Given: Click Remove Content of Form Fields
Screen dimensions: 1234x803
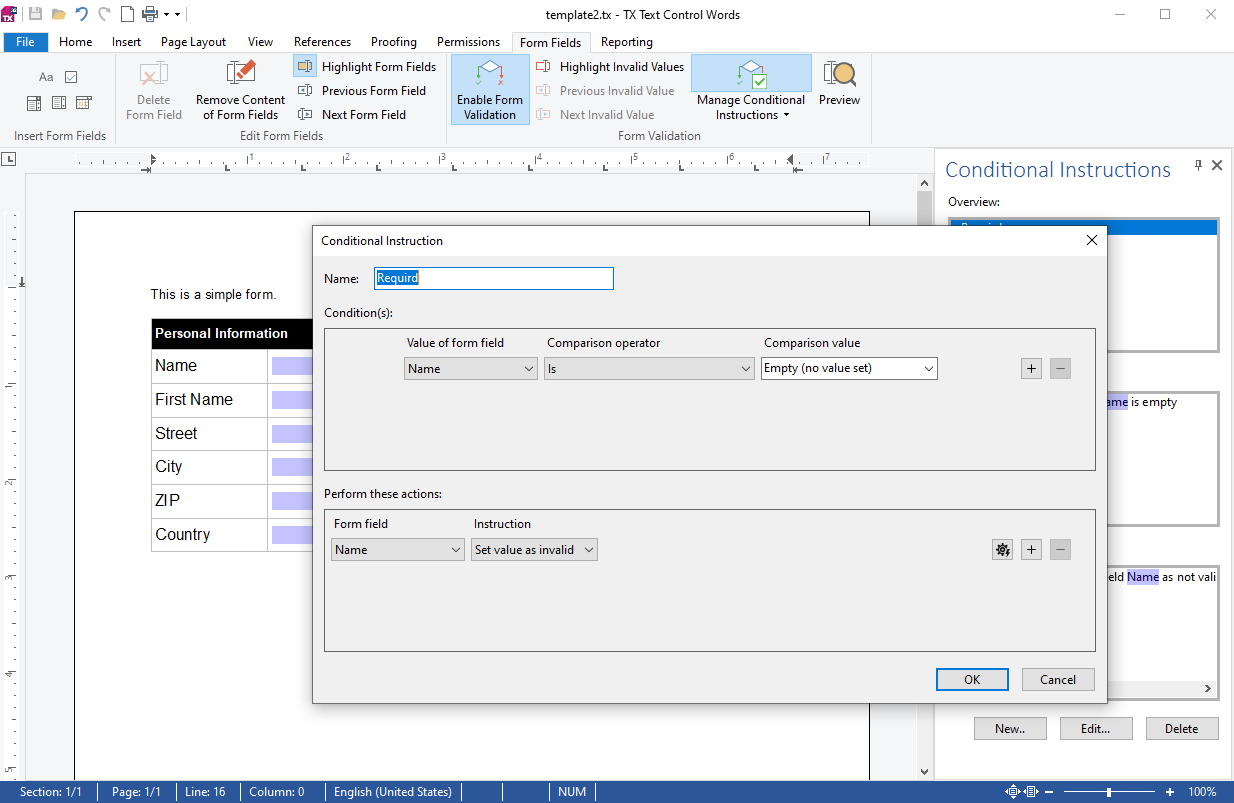Looking at the screenshot, I should [240, 90].
